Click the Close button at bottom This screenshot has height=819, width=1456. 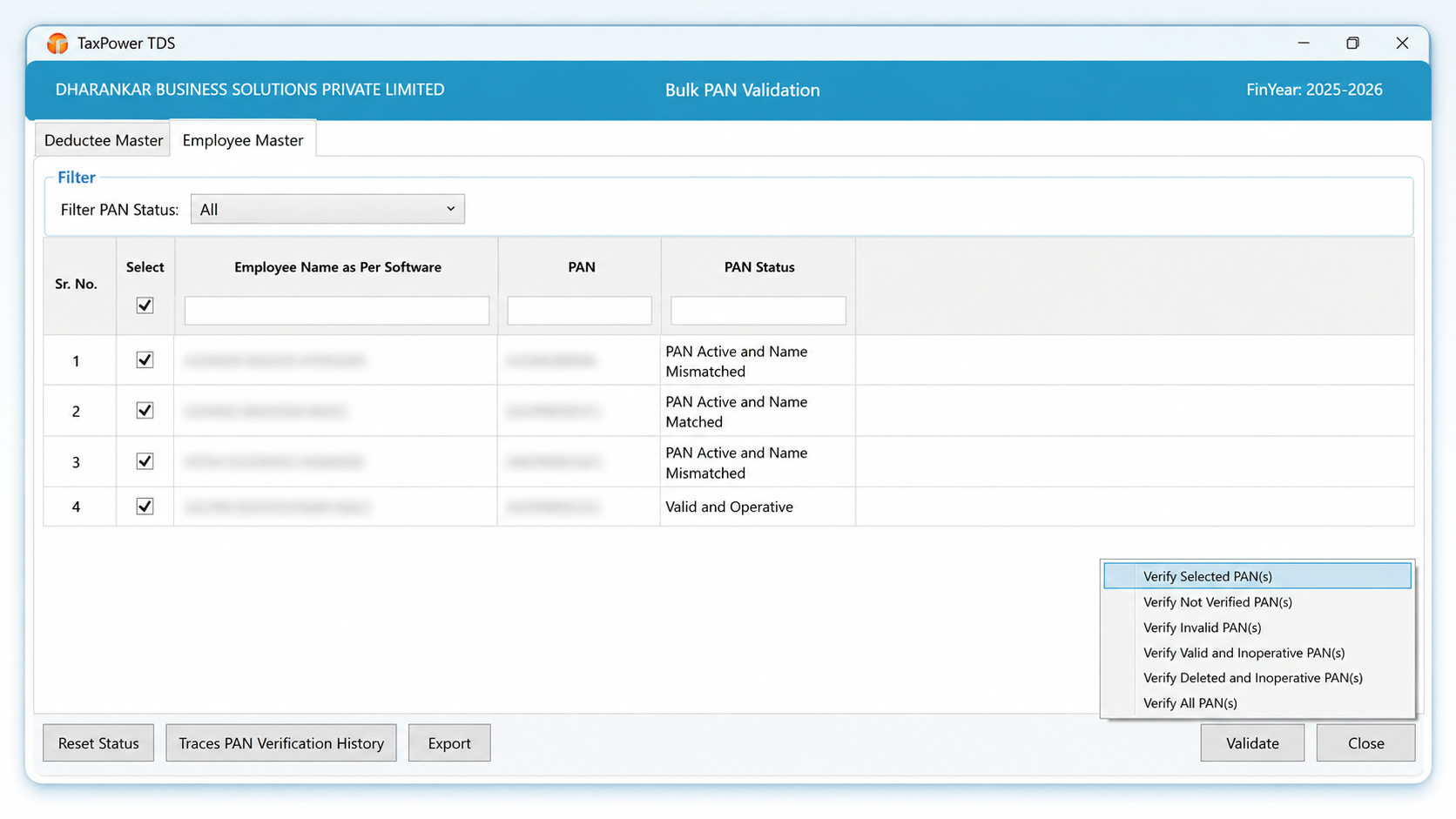point(1365,743)
